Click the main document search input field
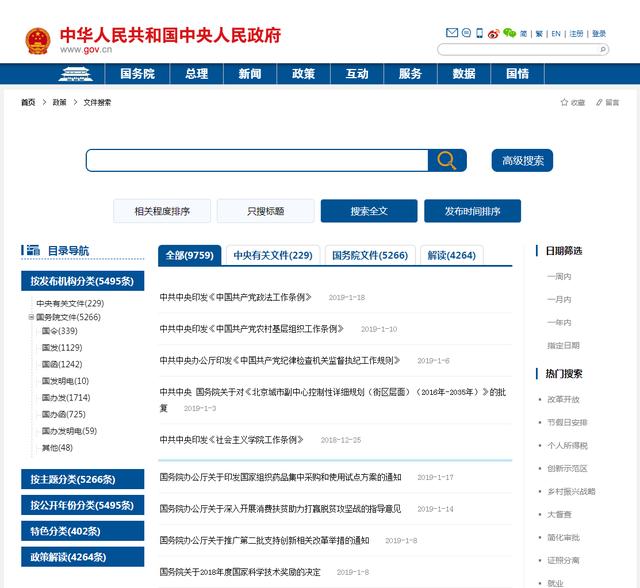The height and width of the screenshot is (588, 640). 257,160
